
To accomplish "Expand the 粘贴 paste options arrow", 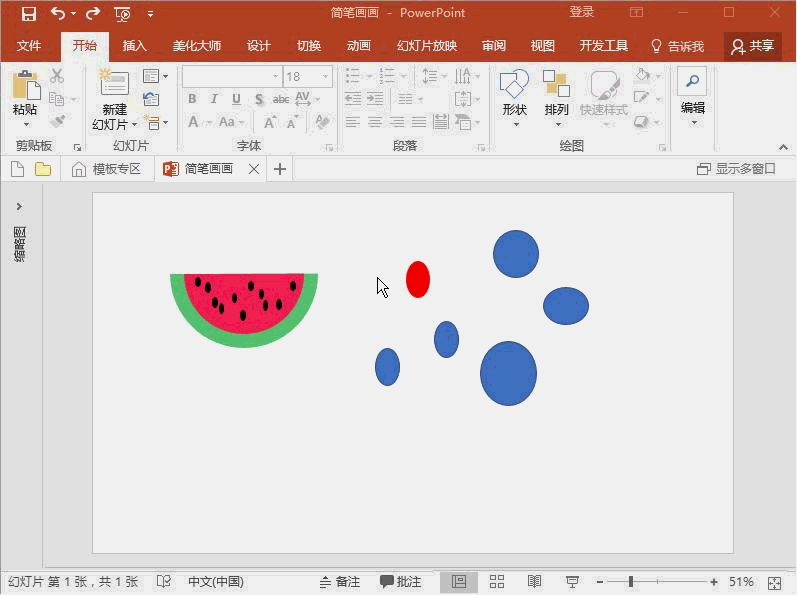I will 25,124.
